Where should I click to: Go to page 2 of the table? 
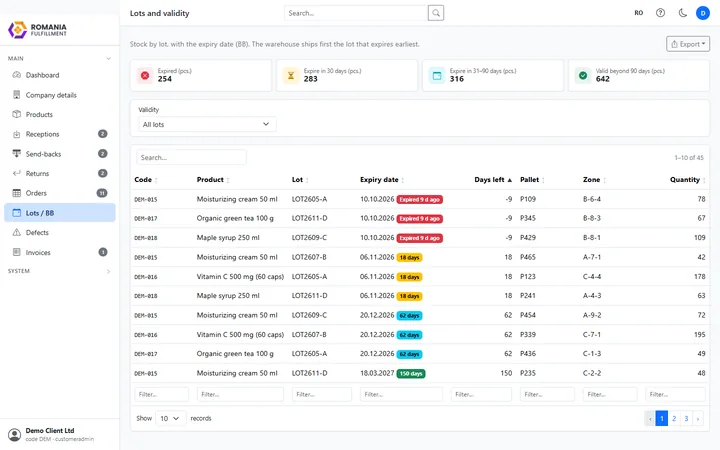point(674,418)
